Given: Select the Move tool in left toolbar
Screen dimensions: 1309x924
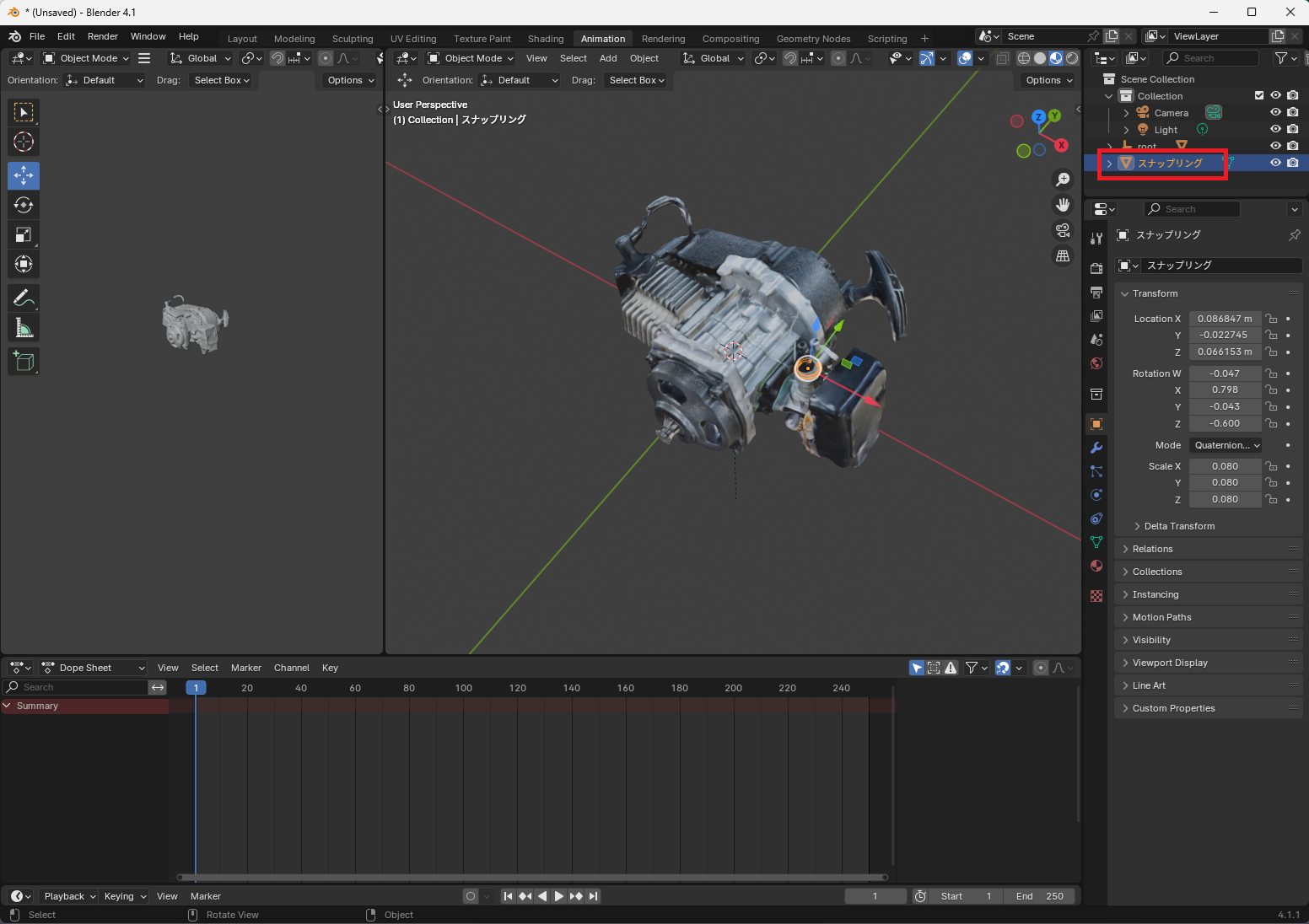Looking at the screenshot, I should click(24, 175).
